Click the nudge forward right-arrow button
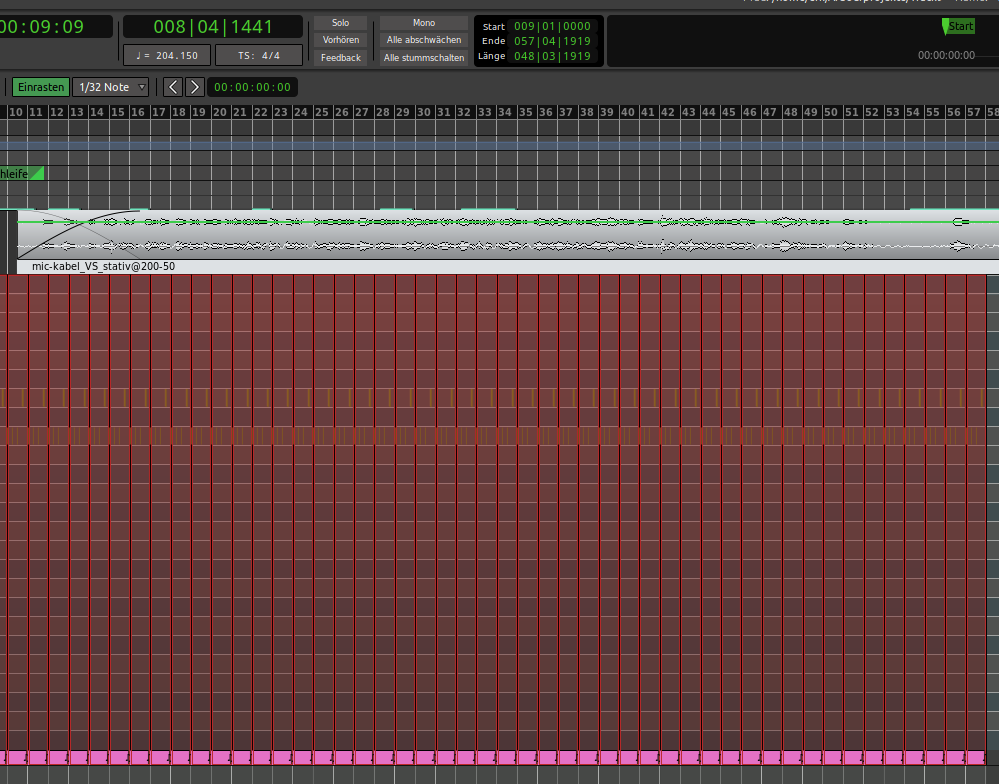The image size is (999, 784). click(195, 87)
